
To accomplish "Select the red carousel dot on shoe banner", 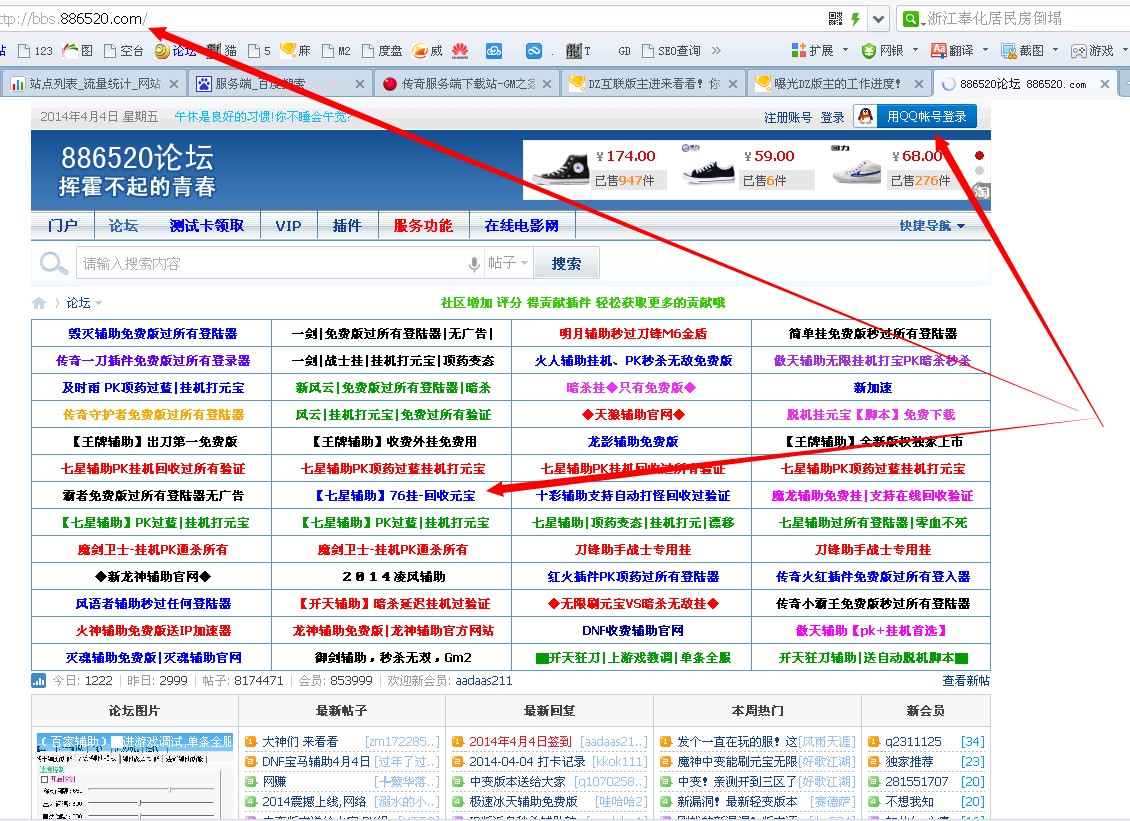I will click(979, 156).
